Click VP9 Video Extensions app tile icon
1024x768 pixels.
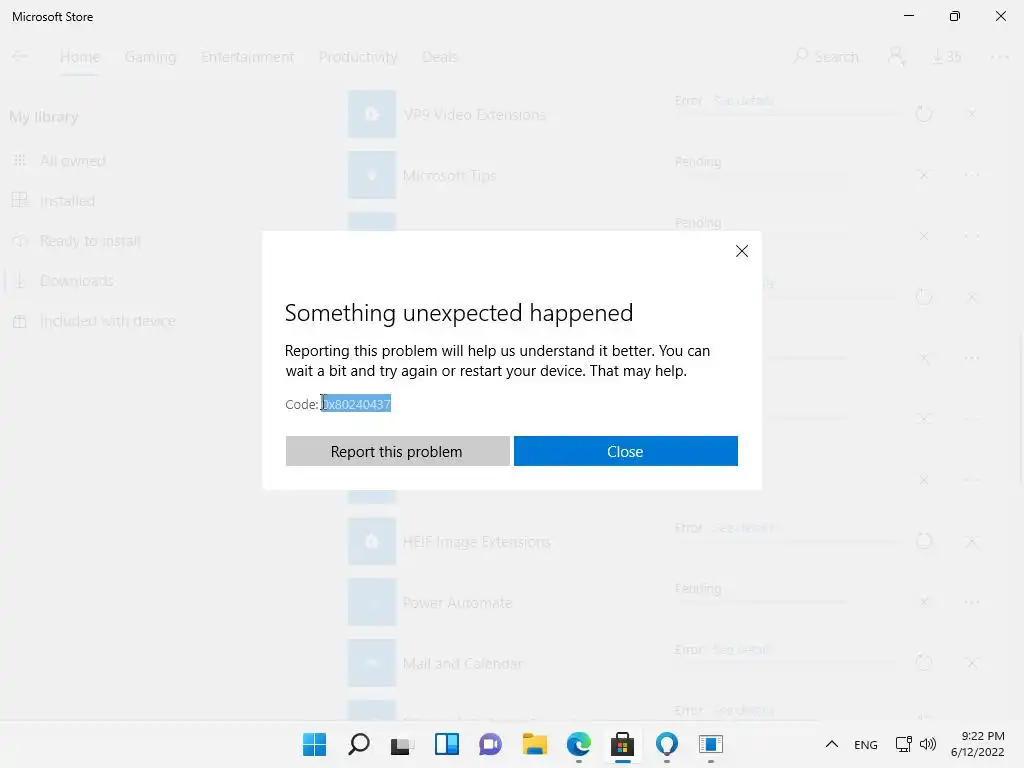point(372,114)
